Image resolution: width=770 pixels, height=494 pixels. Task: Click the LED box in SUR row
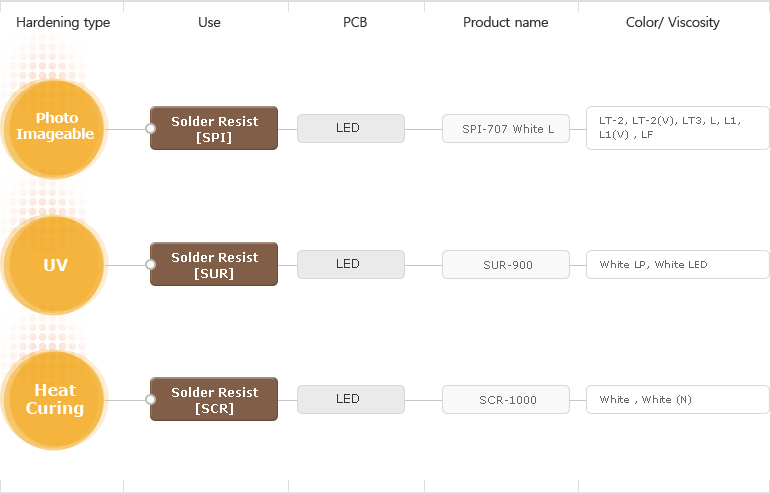[x=351, y=265]
